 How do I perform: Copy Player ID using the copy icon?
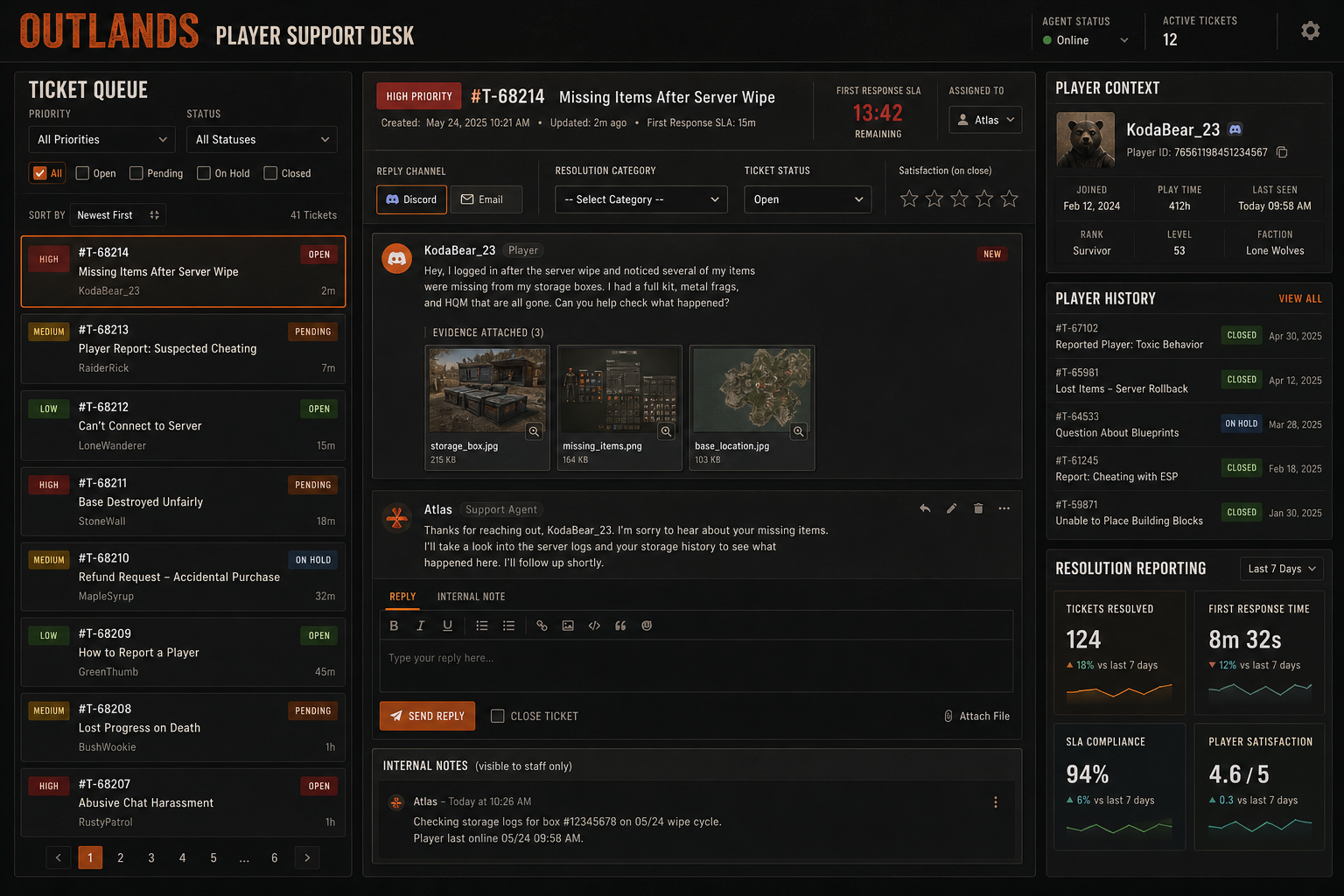(x=1282, y=152)
